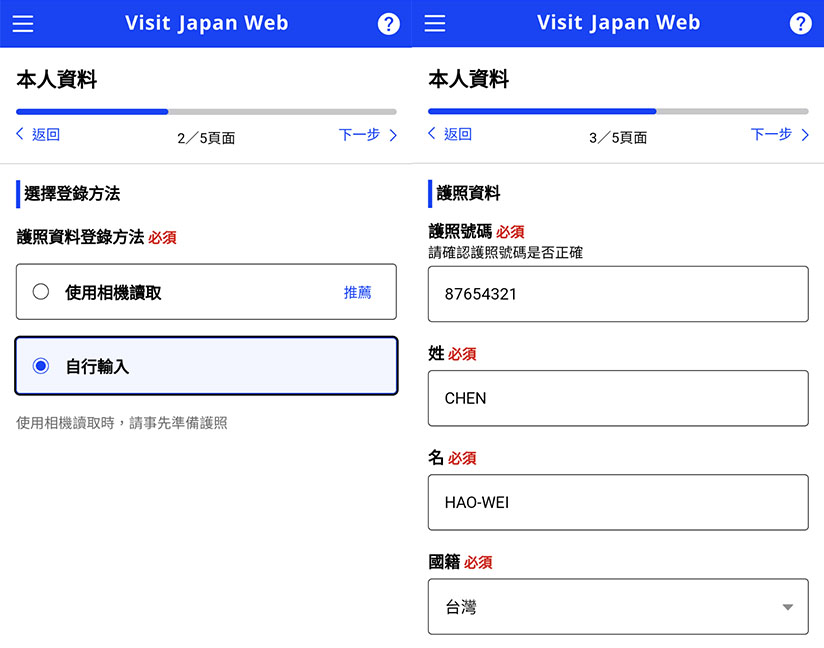Click the 3／5頁面 page indicator
Viewport: 824px width, 648px height.
tap(618, 138)
